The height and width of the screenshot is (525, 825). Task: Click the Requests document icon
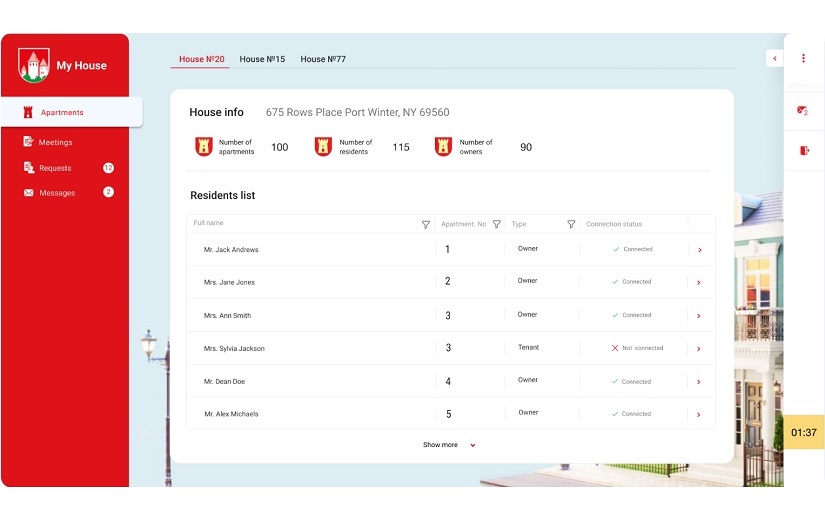tap(29, 167)
